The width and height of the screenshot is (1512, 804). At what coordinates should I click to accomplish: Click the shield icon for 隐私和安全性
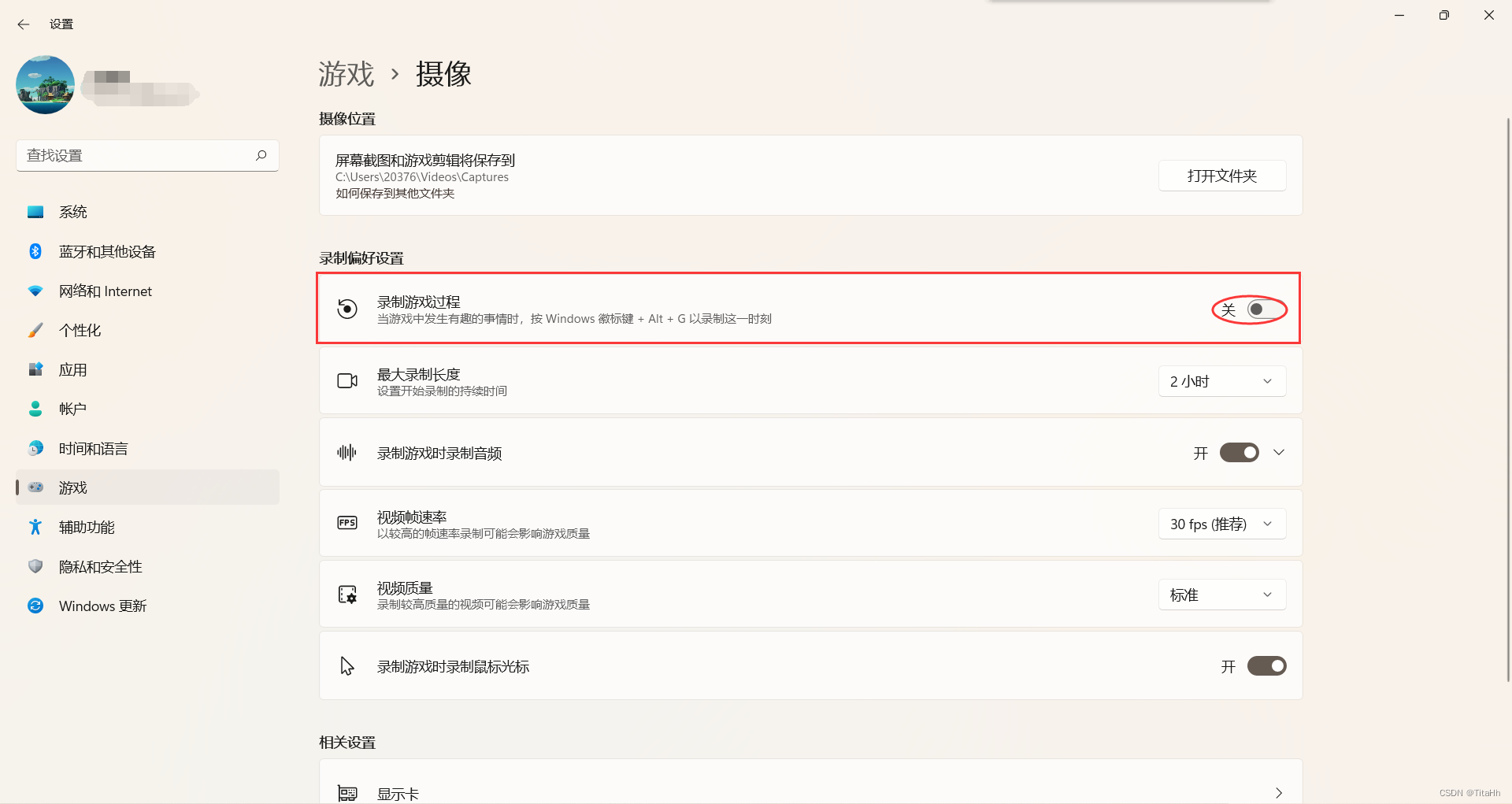[x=35, y=566]
